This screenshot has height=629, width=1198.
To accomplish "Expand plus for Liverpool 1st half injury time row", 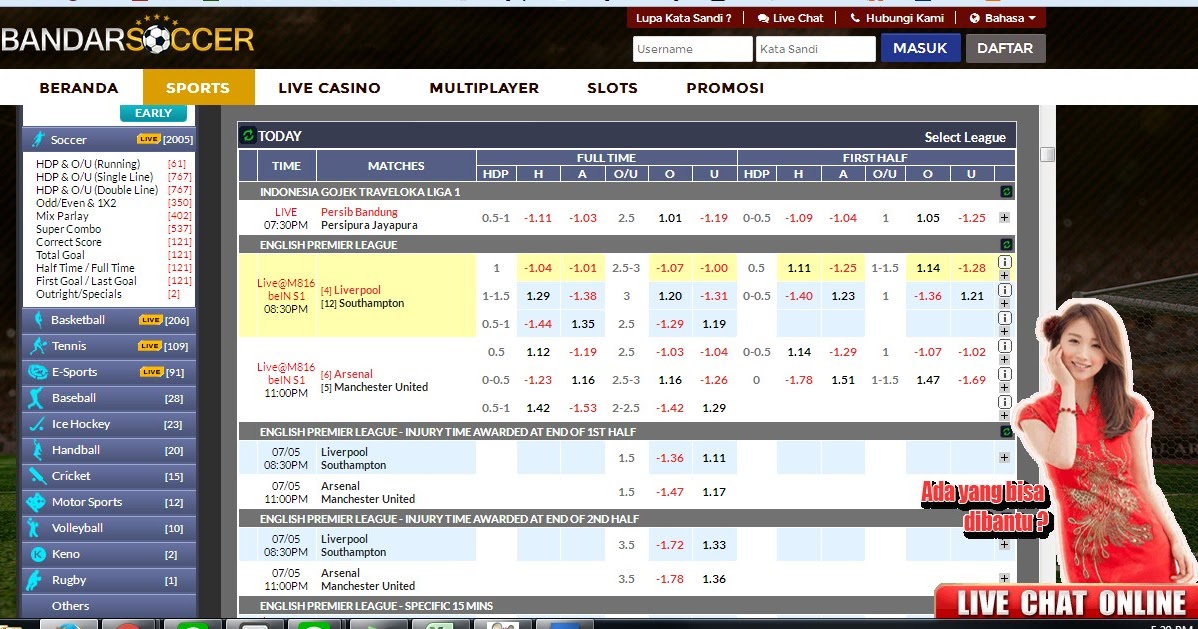I will (x=1005, y=458).
